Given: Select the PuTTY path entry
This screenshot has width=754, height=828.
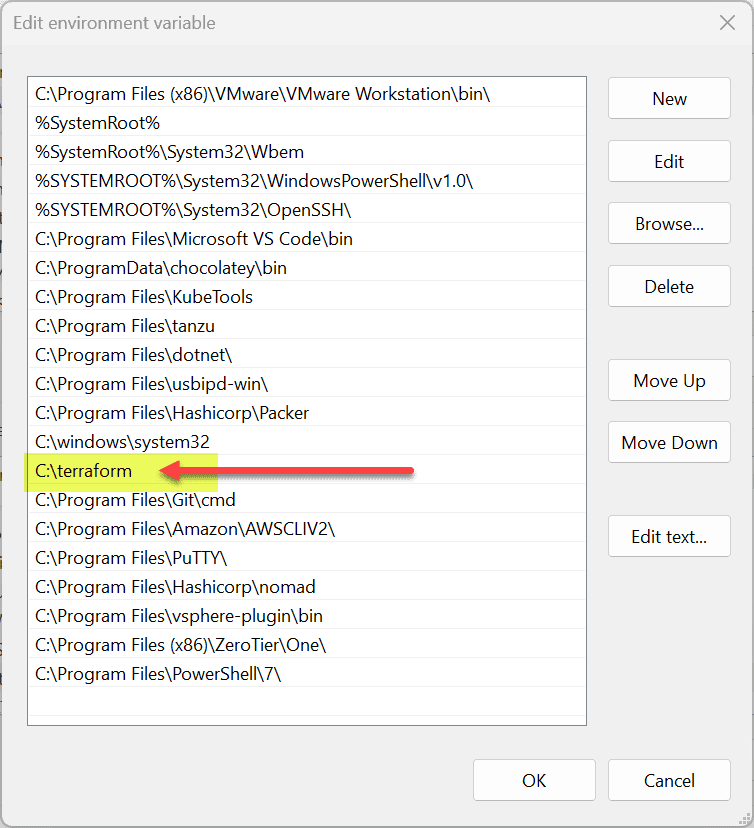Looking at the screenshot, I should coord(131,558).
